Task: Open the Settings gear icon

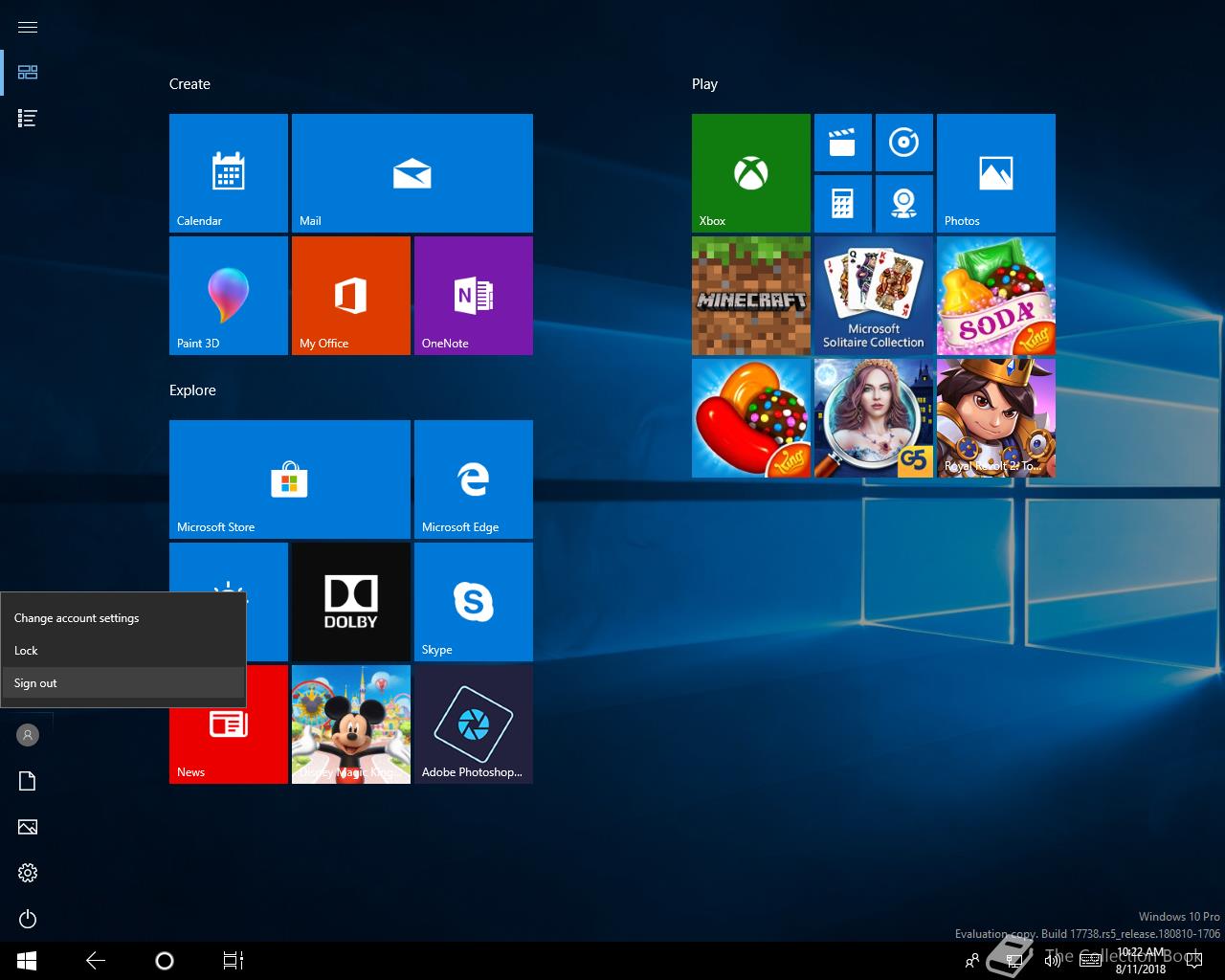Action: point(28,873)
